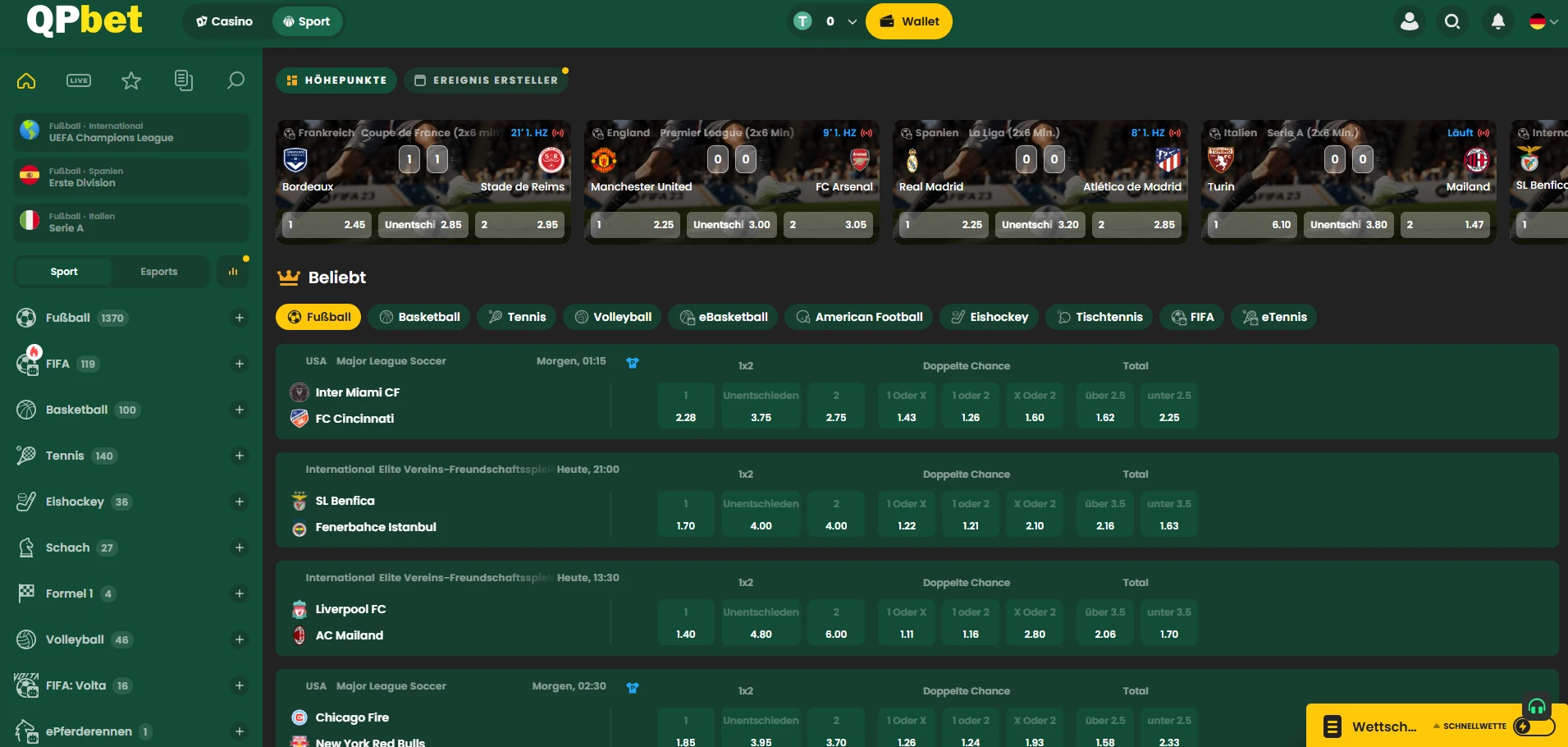Screen dimensions: 1568x747
Task: Go to QPbet logo homepage
Action: click(85, 20)
